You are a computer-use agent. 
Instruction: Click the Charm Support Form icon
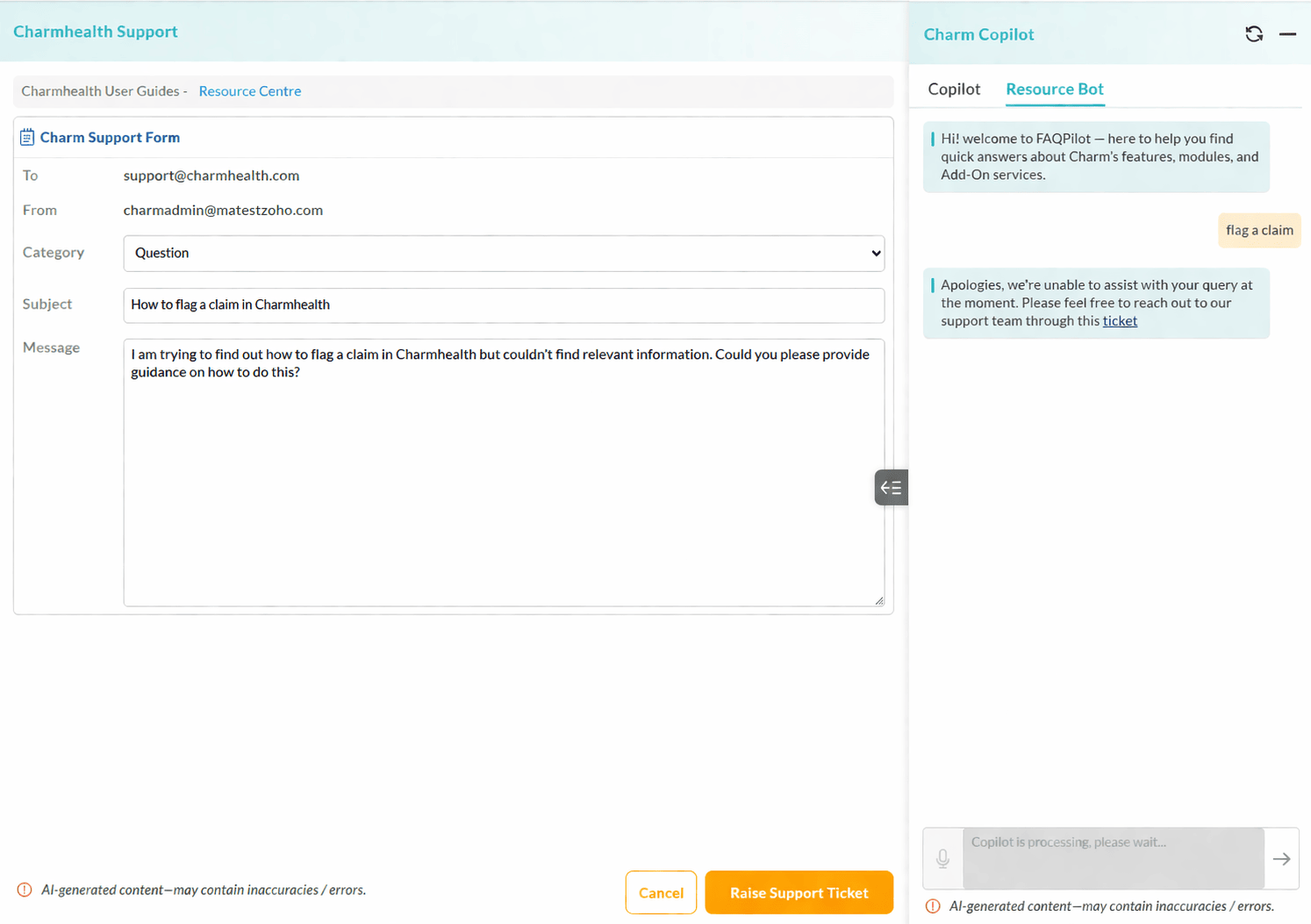[x=27, y=137]
